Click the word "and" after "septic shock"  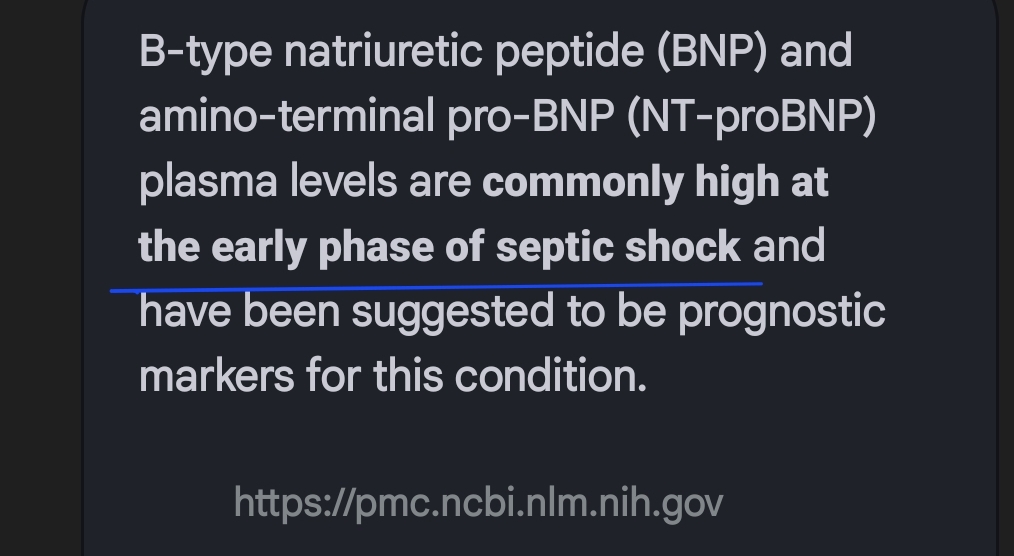(x=789, y=247)
